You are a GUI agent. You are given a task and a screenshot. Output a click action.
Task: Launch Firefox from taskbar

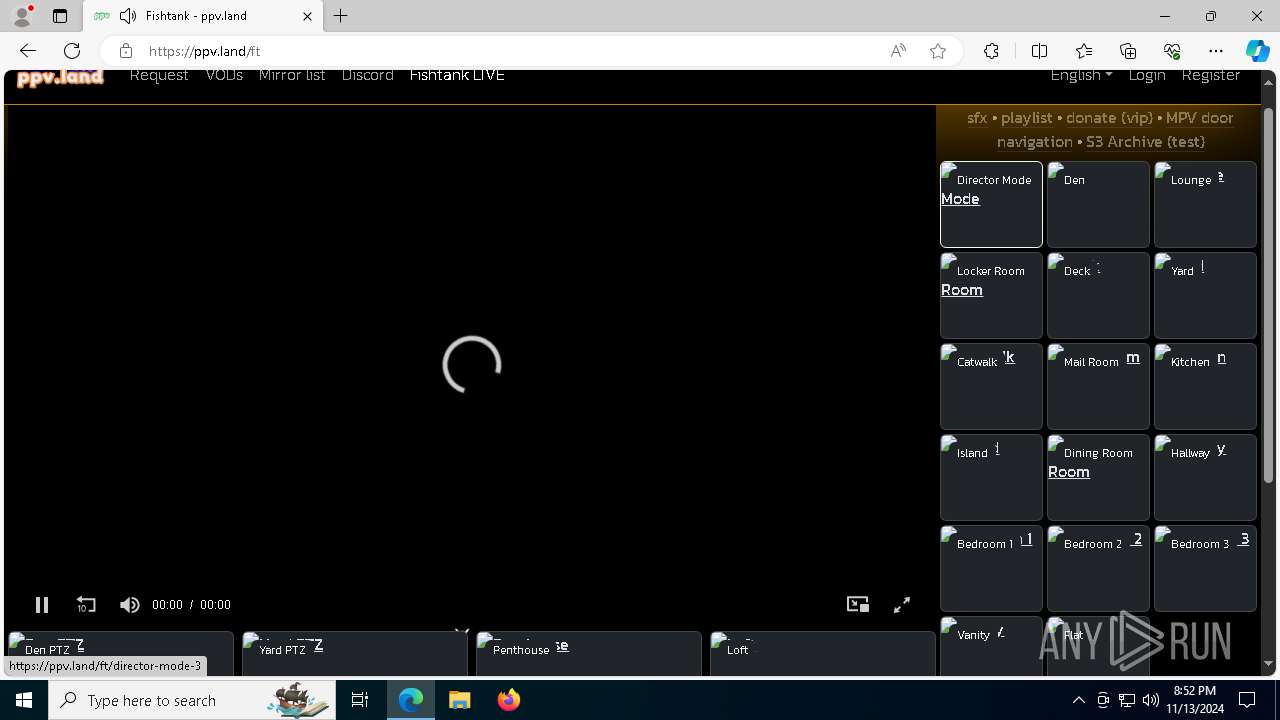[x=508, y=700]
